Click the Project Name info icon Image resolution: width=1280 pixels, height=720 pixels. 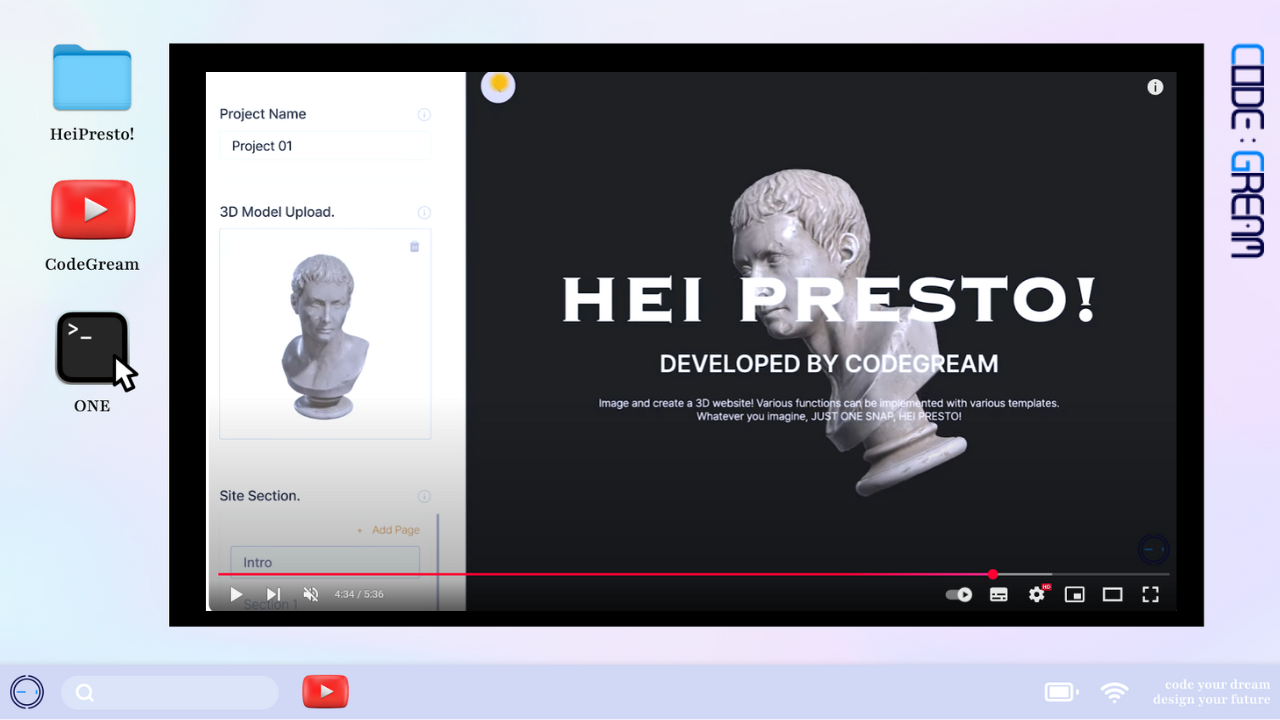[x=424, y=115]
